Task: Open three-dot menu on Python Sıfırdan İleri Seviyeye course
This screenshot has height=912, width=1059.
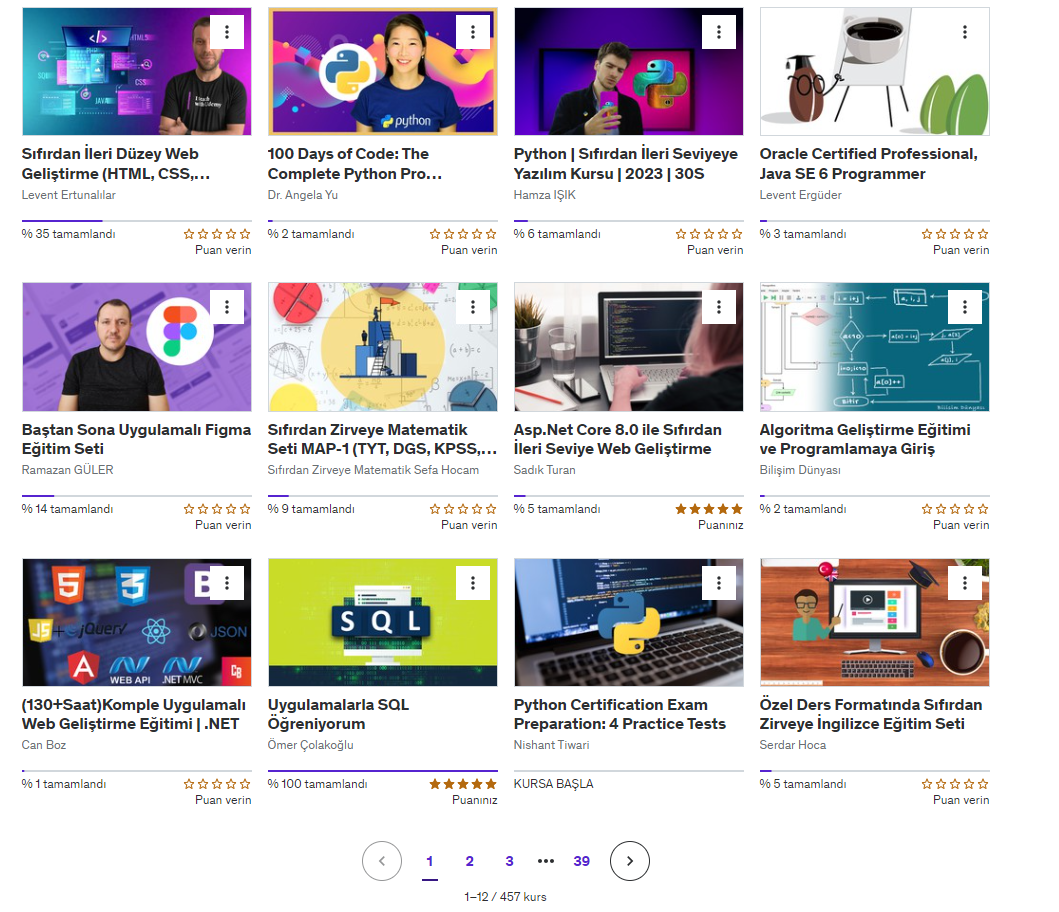Action: pyautogui.click(x=719, y=32)
